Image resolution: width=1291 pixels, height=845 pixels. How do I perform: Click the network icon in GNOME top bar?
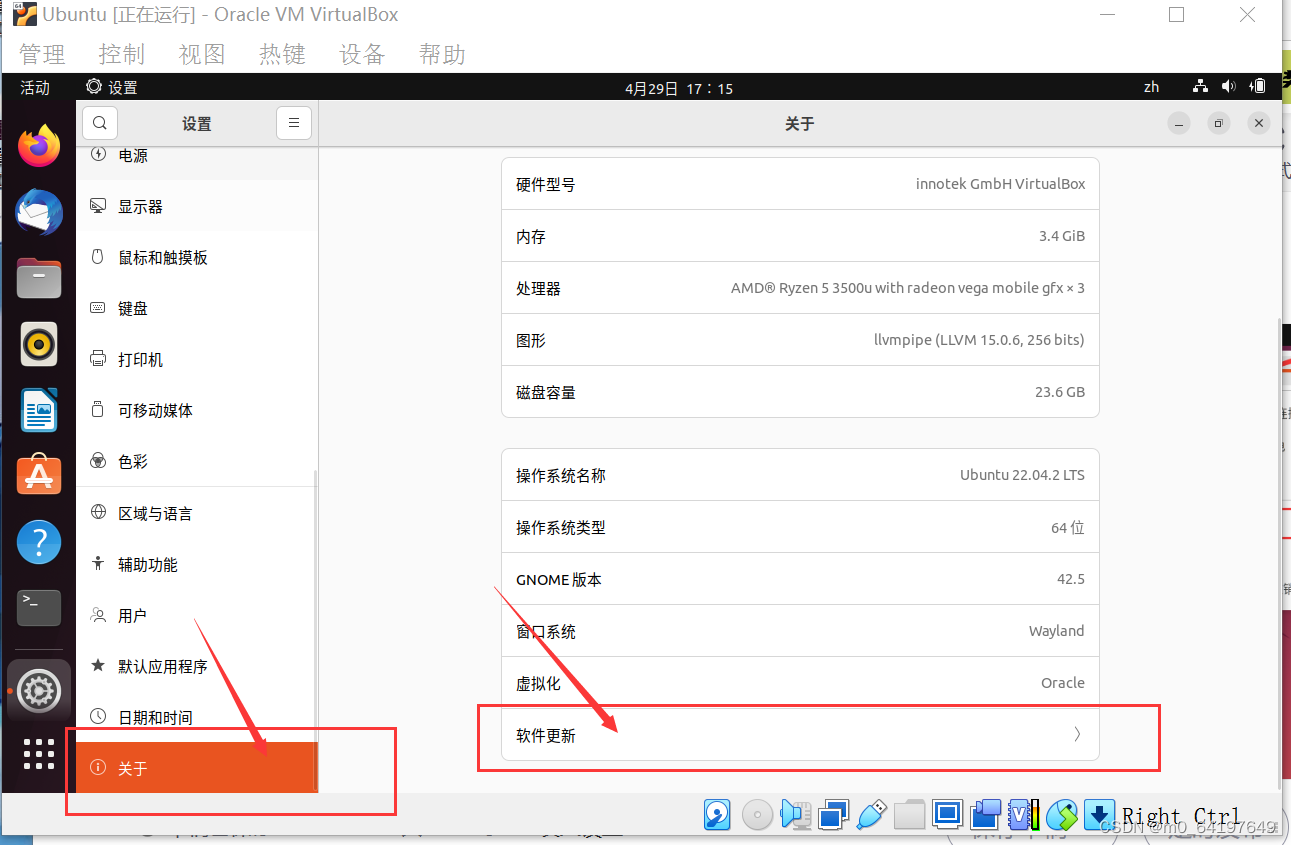click(1201, 87)
